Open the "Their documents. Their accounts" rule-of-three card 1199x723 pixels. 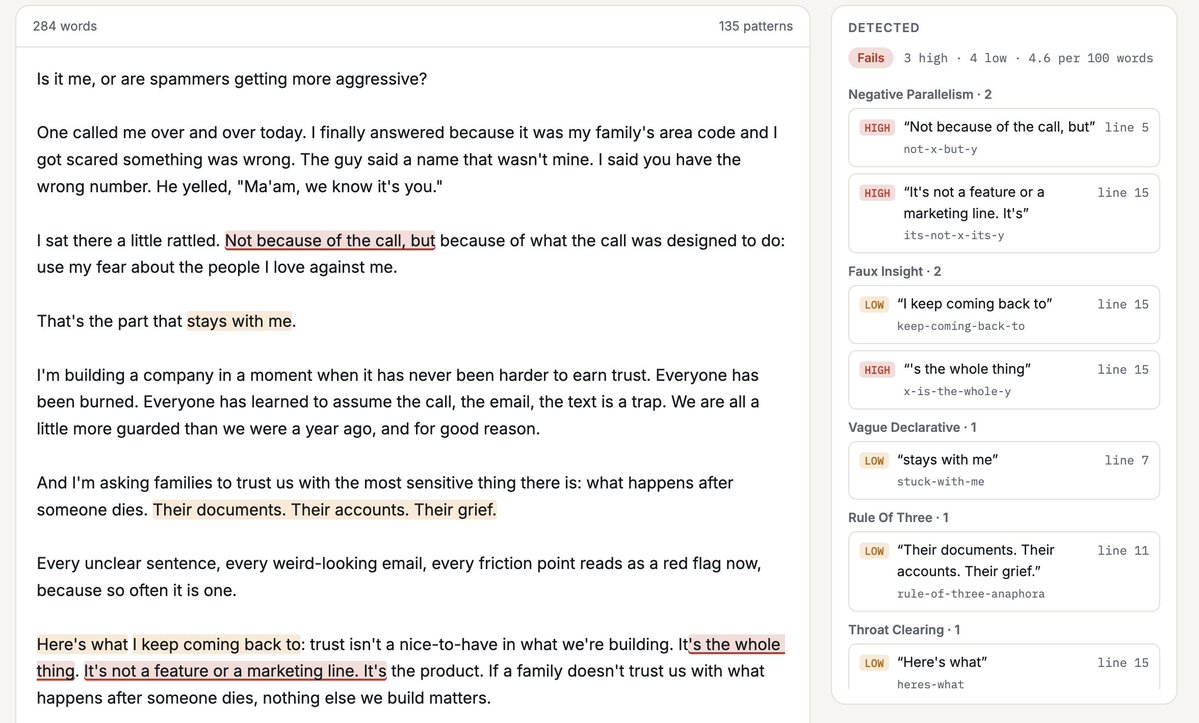pos(1003,571)
